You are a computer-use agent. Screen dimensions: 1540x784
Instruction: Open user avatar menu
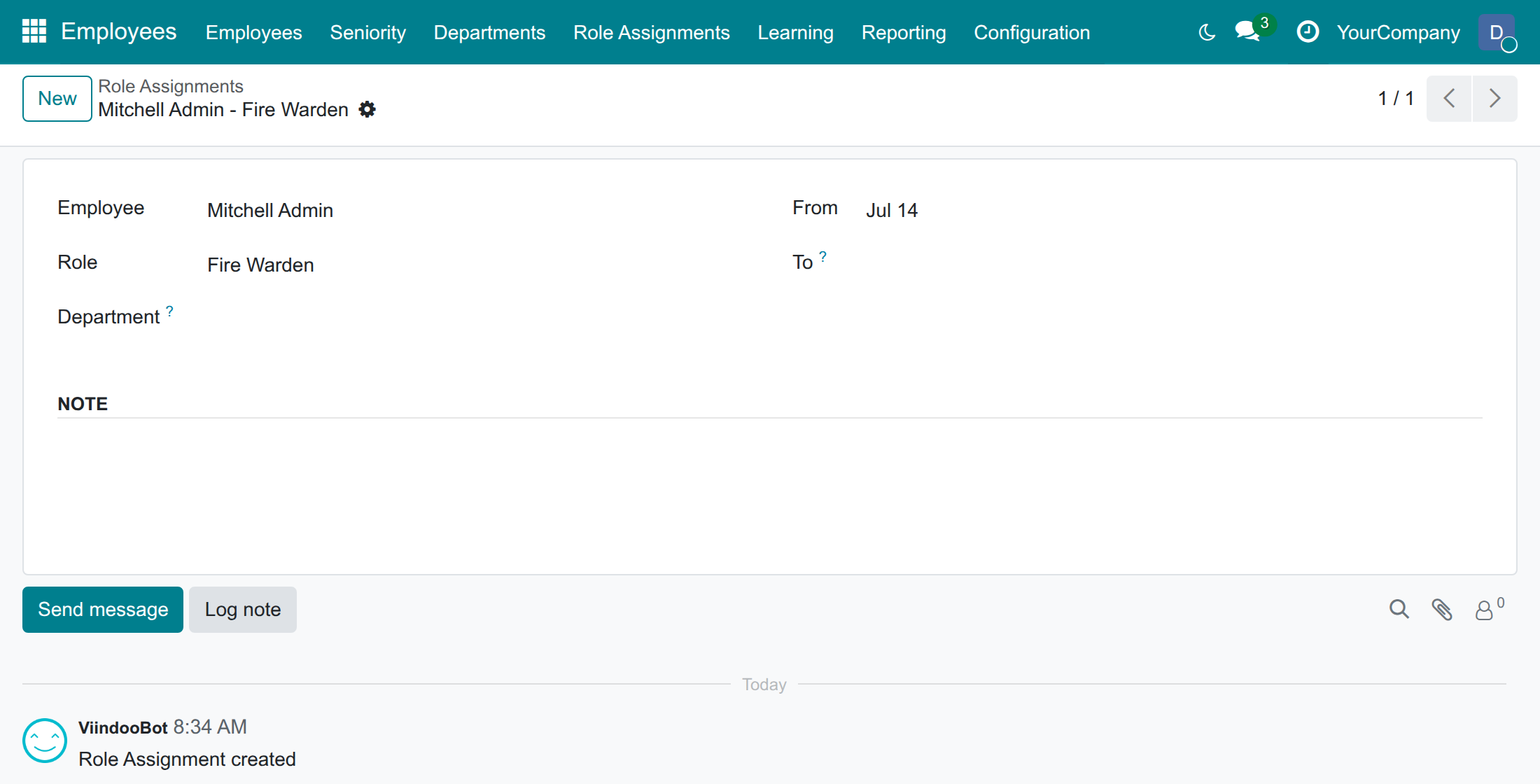[x=1497, y=32]
